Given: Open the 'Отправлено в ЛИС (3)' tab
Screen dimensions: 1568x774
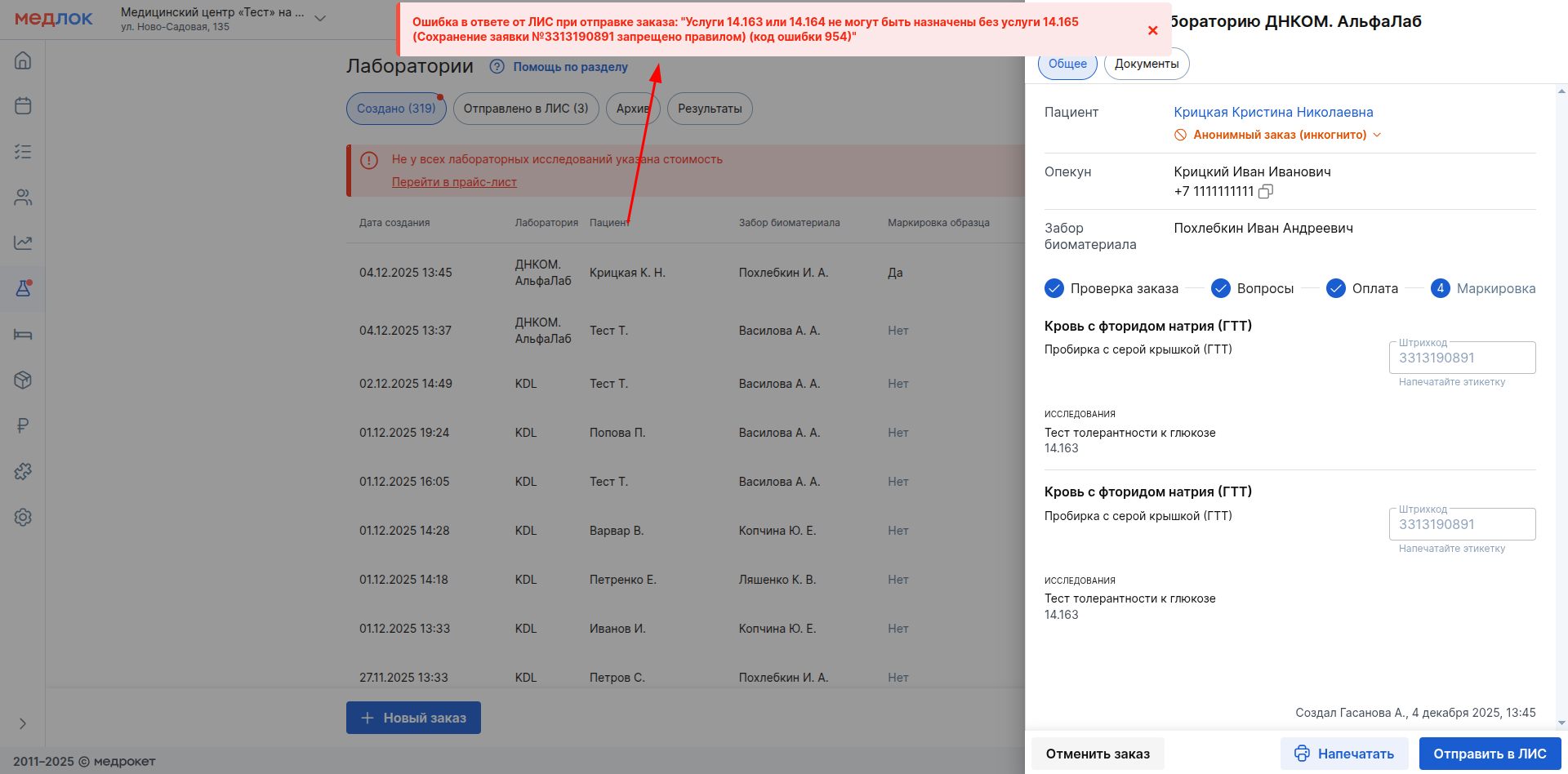Looking at the screenshot, I should [525, 109].
